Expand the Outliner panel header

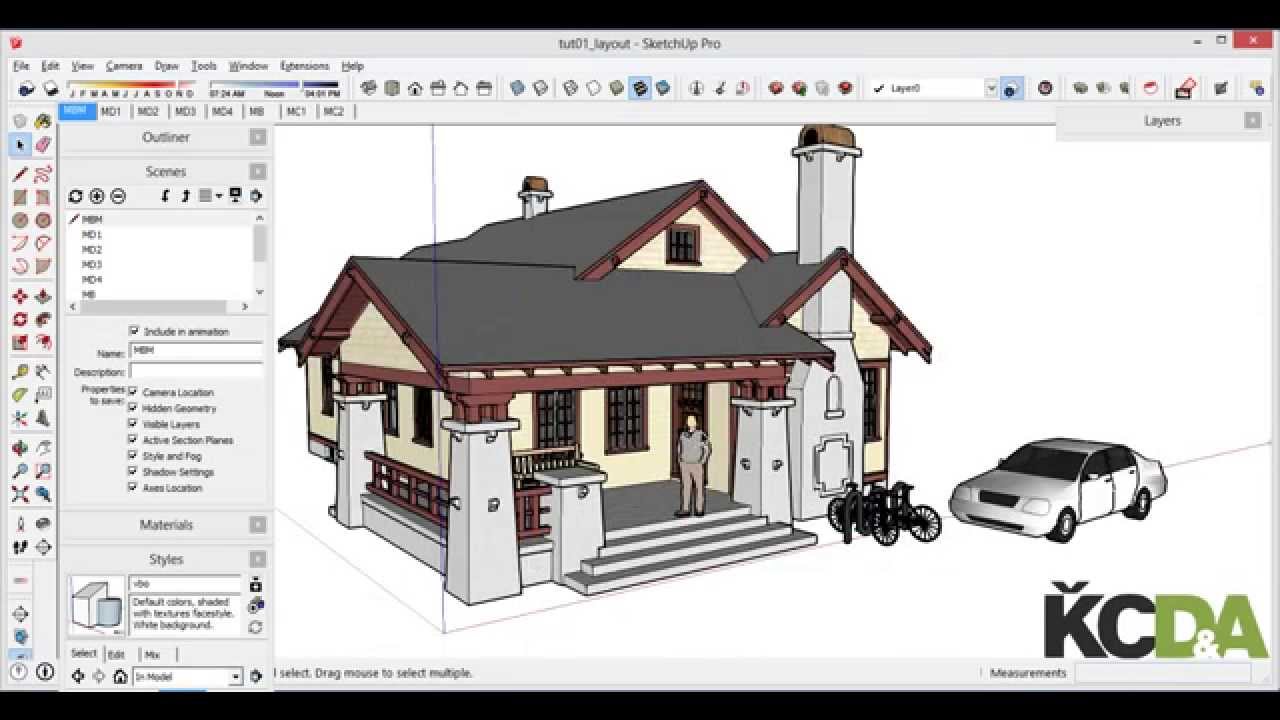(165, 137)
